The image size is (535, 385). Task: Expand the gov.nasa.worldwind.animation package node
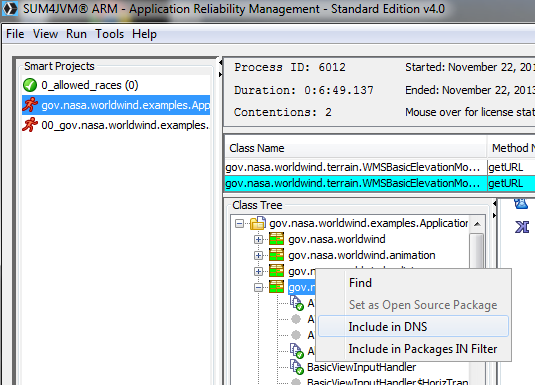258,255
